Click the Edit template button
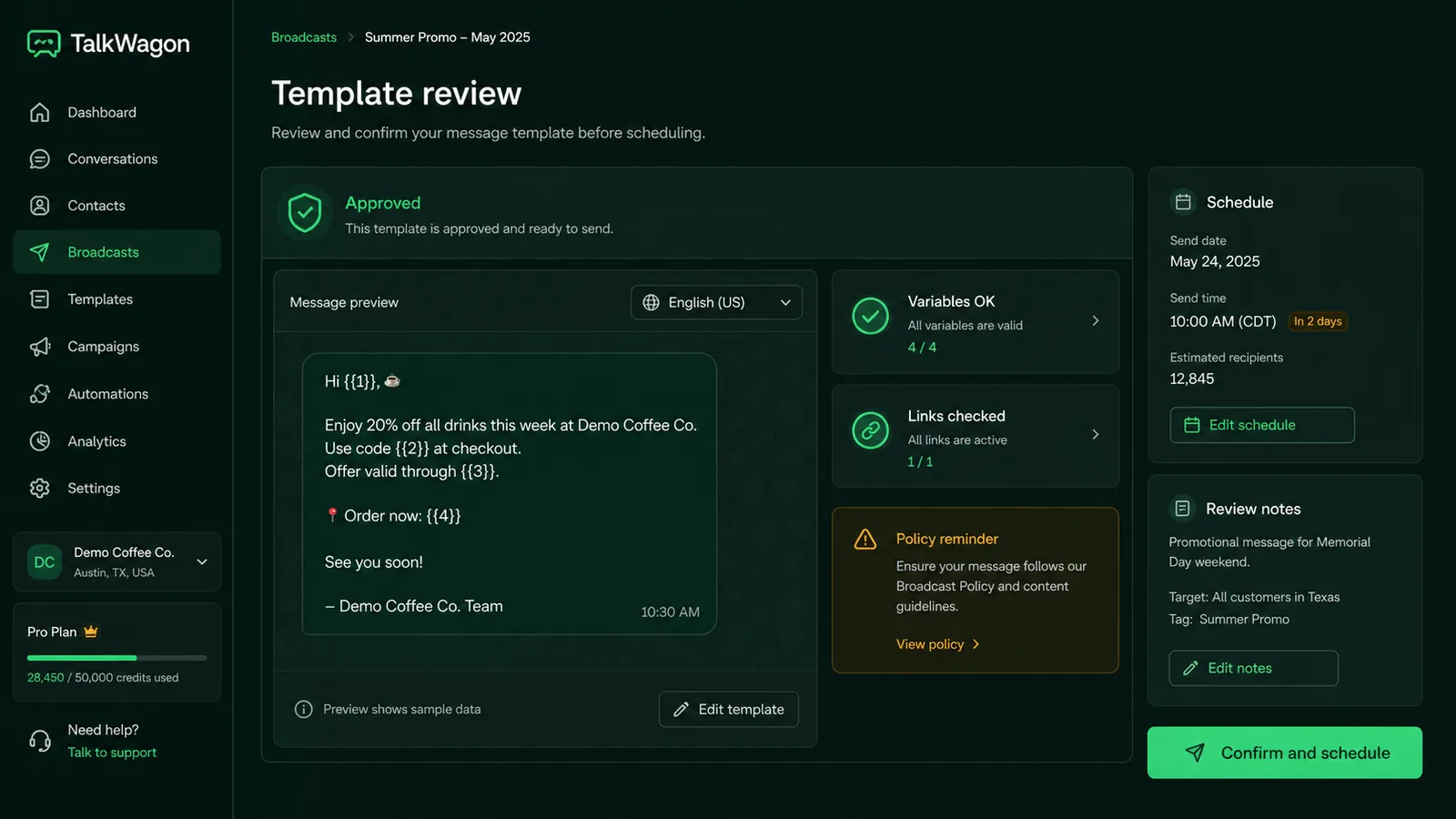The height and width of the screenshot is (819, 1456). (x=729, y=709)
